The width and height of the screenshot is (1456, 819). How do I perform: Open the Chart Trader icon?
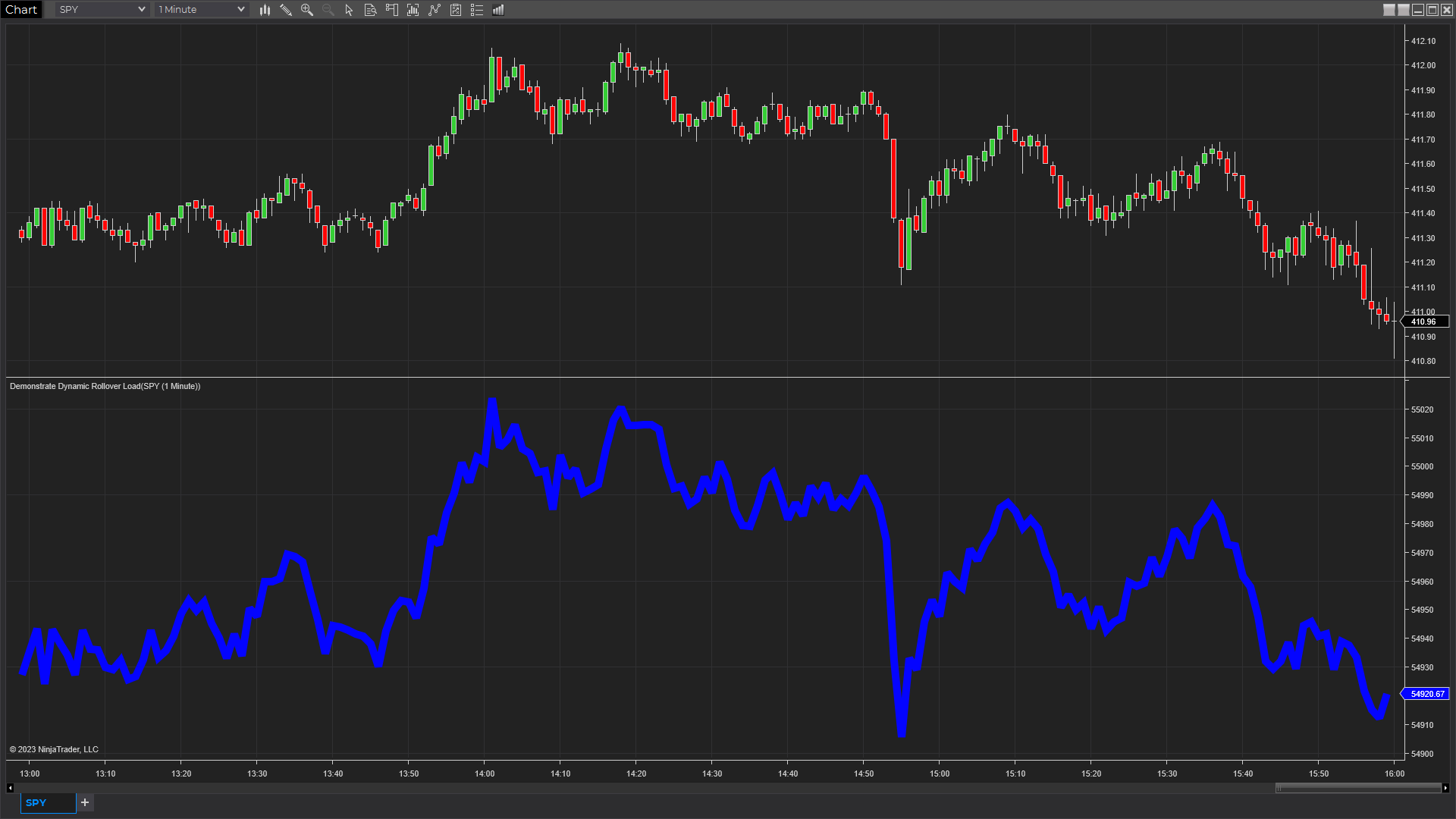(x=392, y=10)
